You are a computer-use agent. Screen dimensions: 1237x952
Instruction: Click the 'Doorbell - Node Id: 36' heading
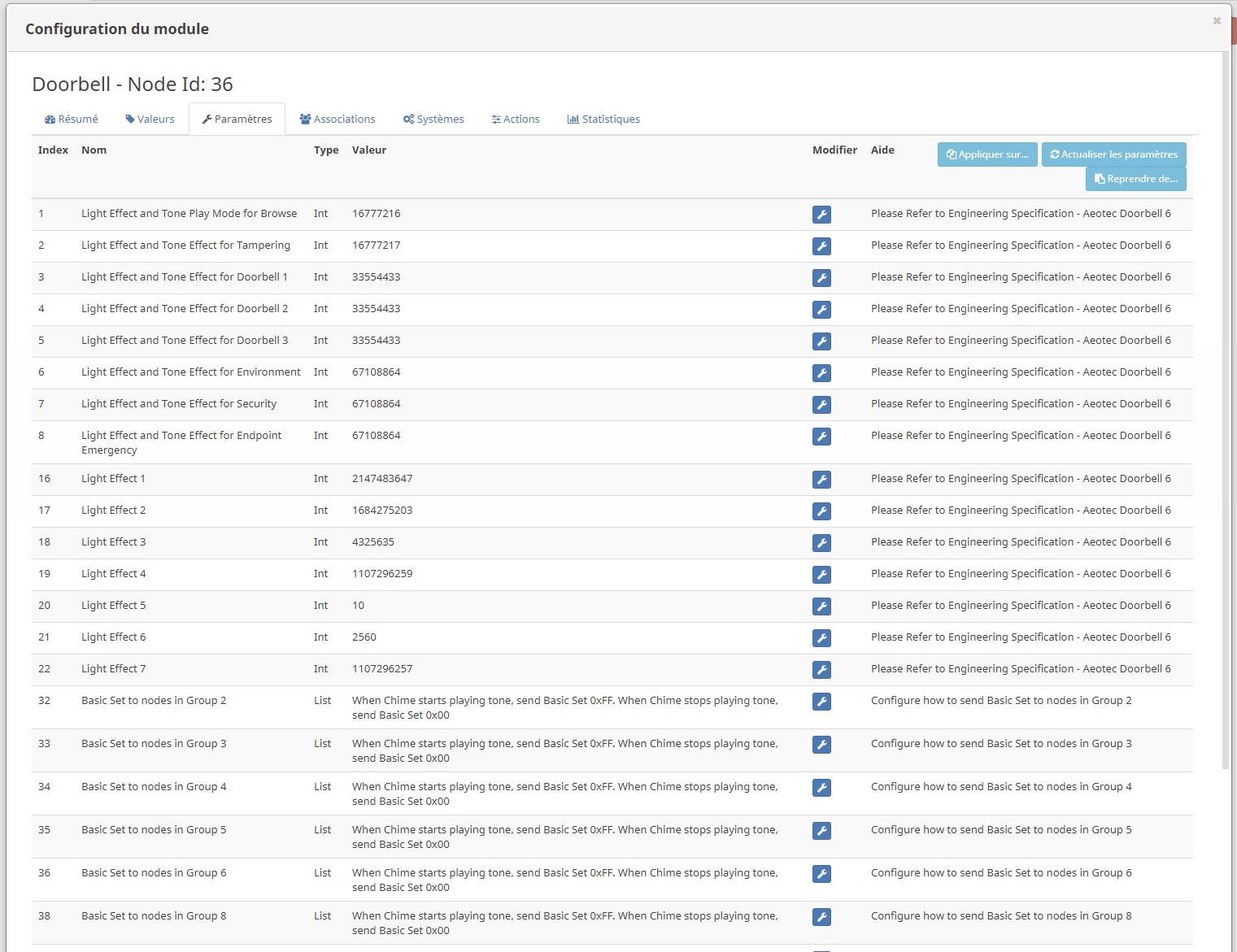click(133, 85)
